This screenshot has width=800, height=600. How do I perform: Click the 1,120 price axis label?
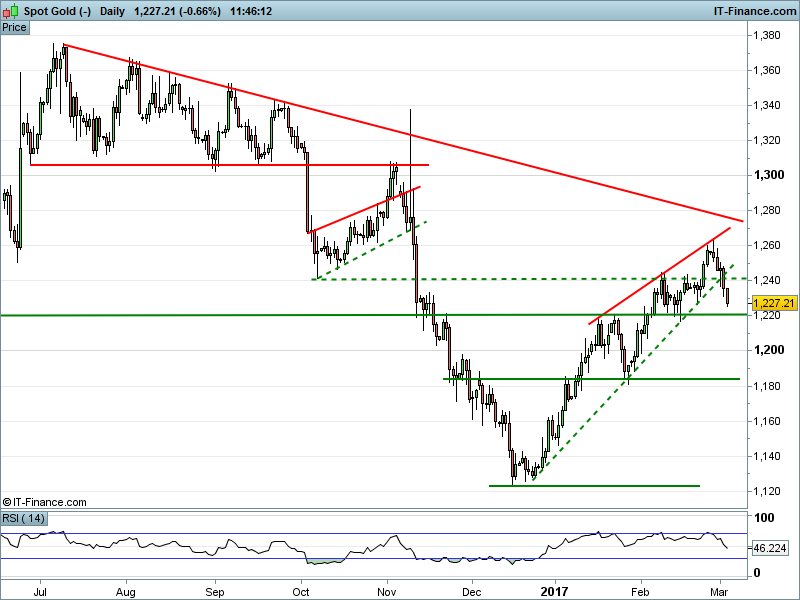767,491
